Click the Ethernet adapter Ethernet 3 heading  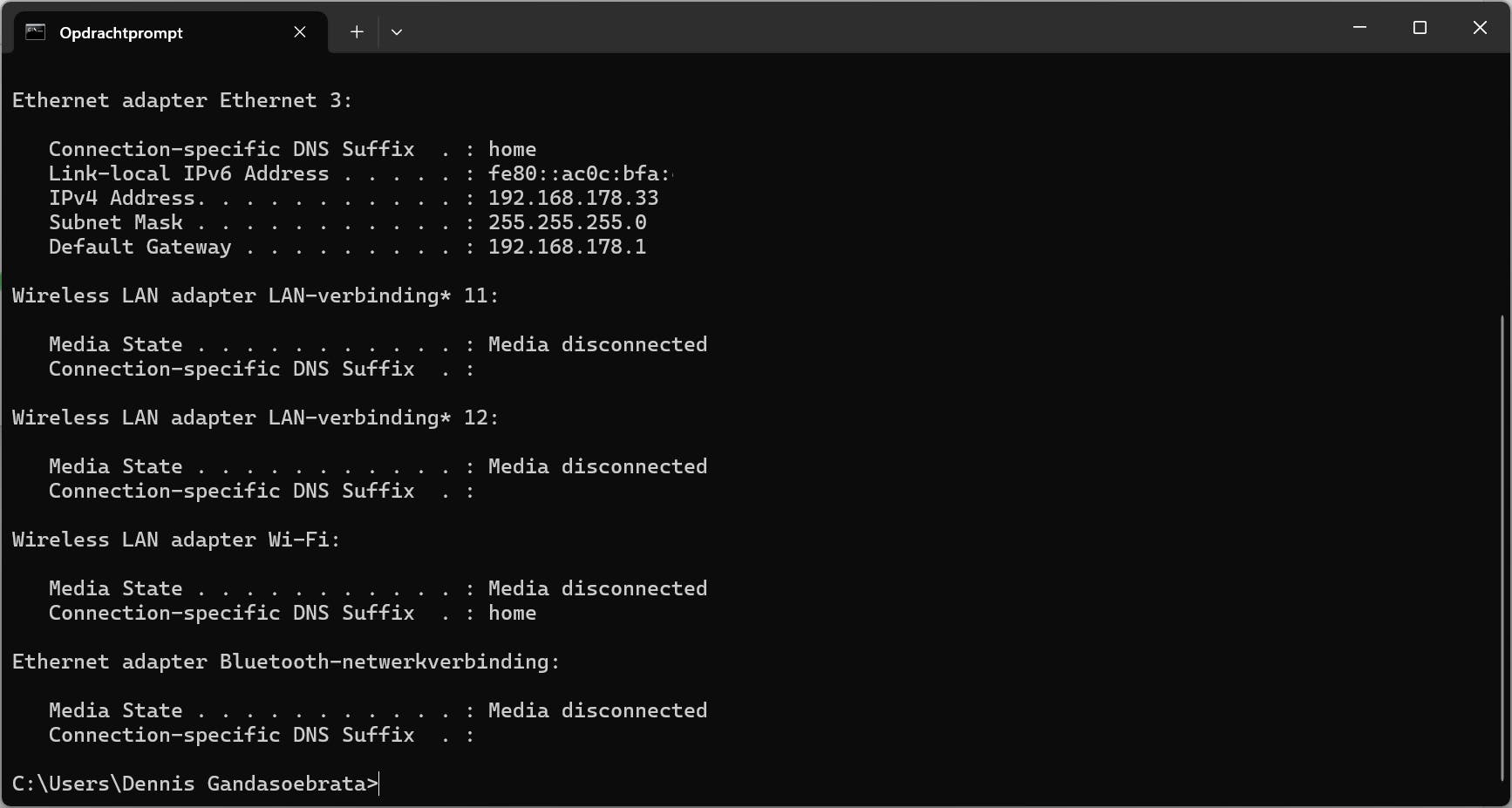click(x=182, y=100)
